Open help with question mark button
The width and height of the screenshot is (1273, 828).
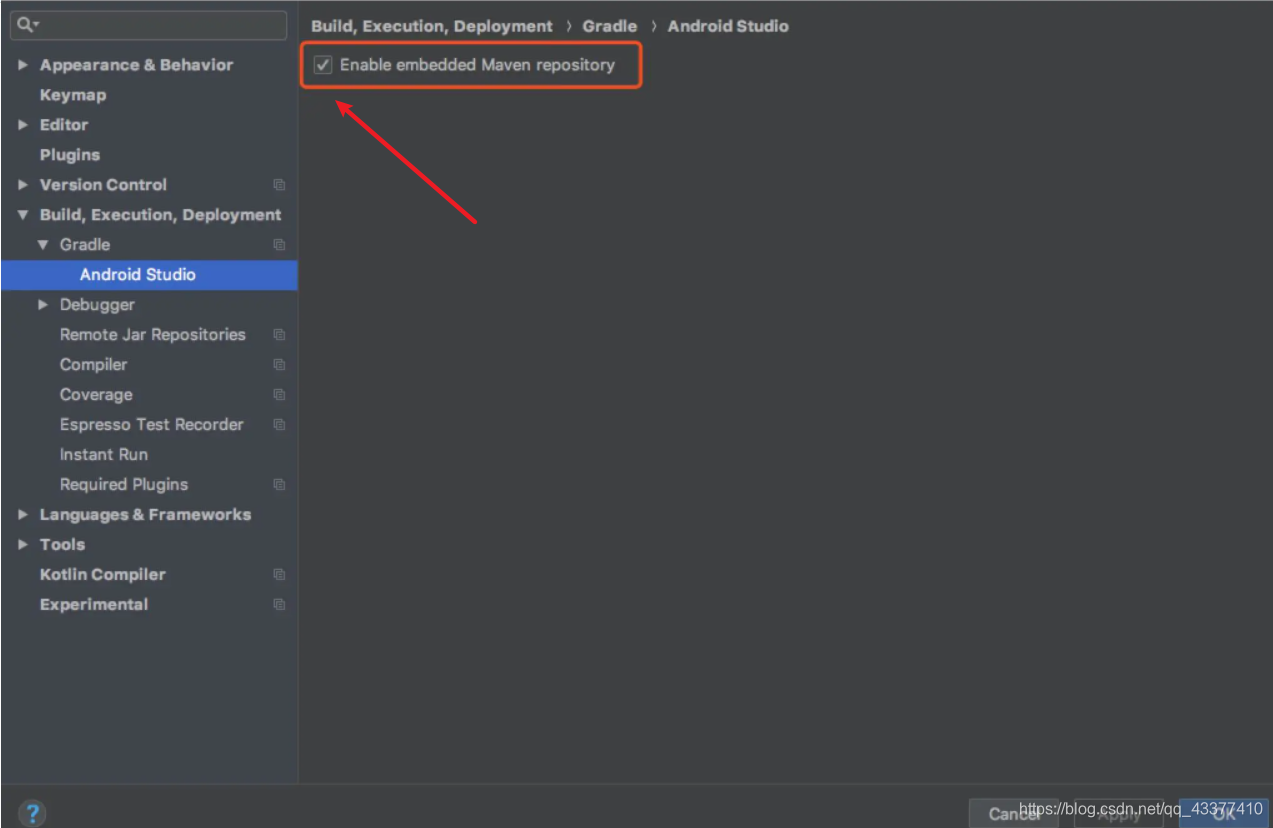32,813
